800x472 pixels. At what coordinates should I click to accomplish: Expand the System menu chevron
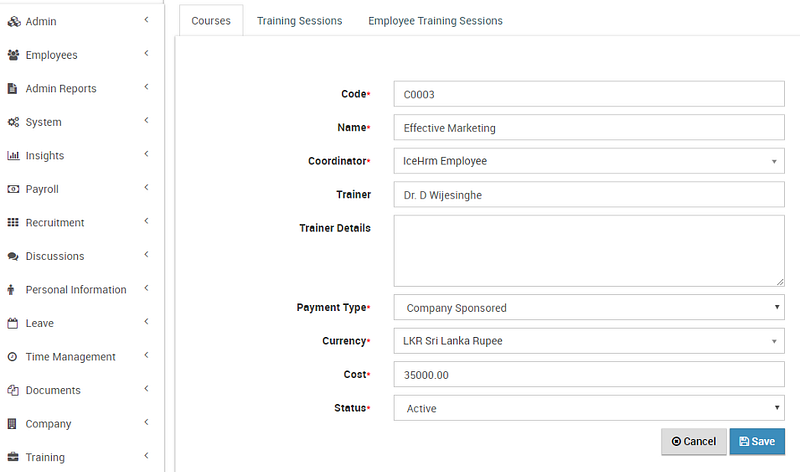[x=146, y=120]
